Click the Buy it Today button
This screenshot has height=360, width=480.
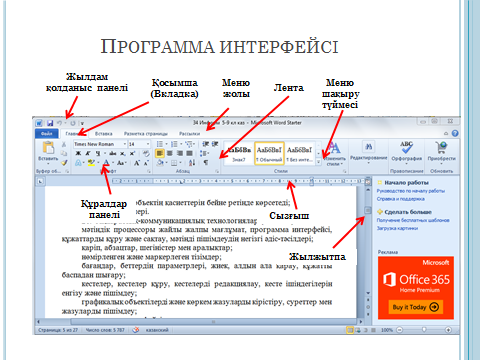point(416,307)
